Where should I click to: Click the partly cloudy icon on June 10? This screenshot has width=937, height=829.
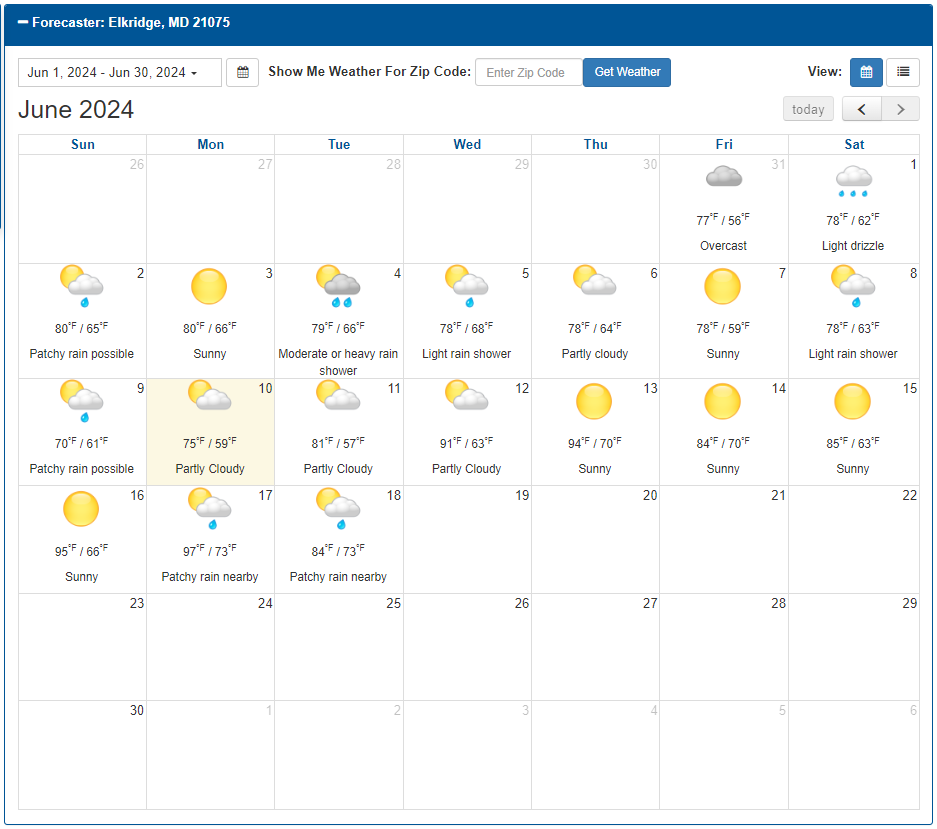pos(209,395)
